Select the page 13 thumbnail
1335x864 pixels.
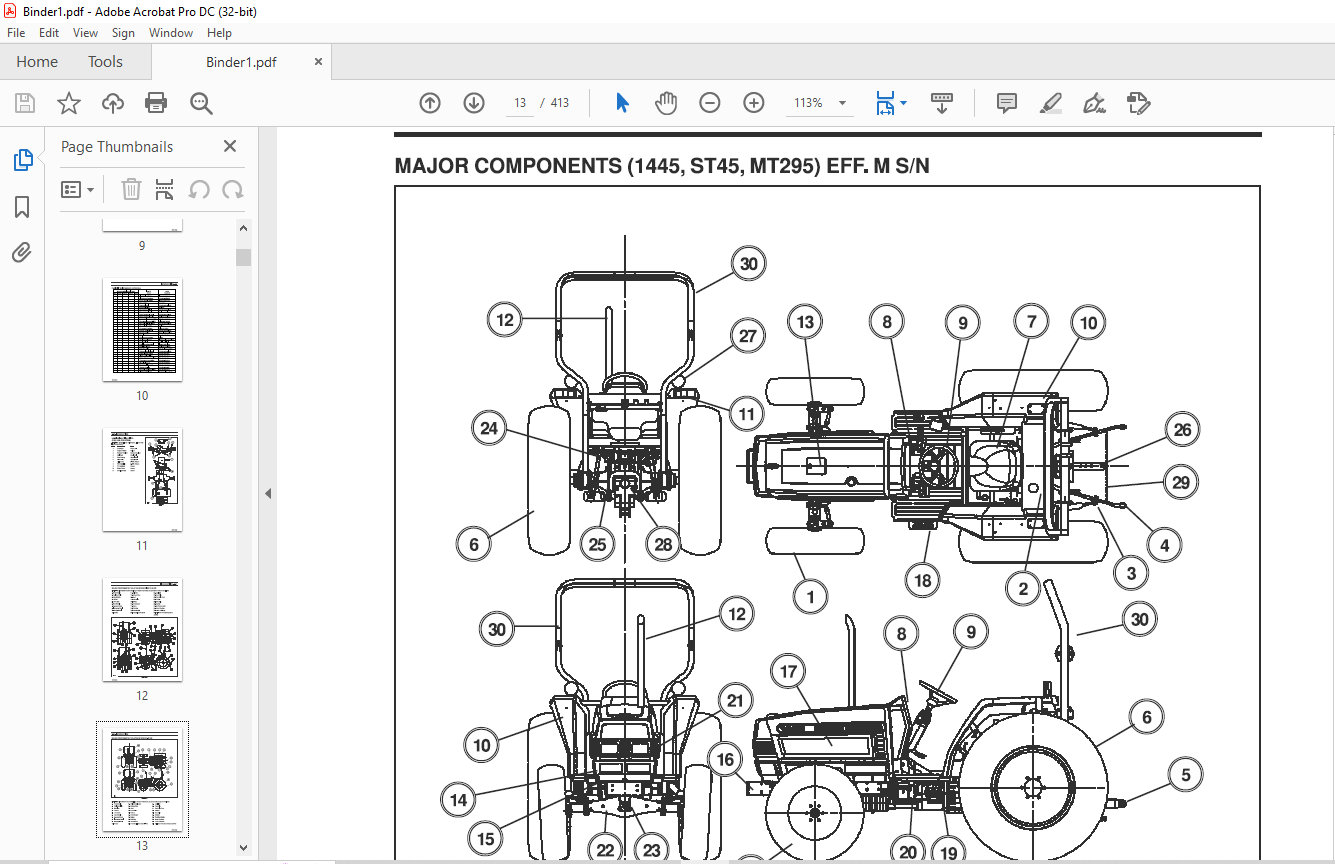pyautogui.click(x=142, y=780)
